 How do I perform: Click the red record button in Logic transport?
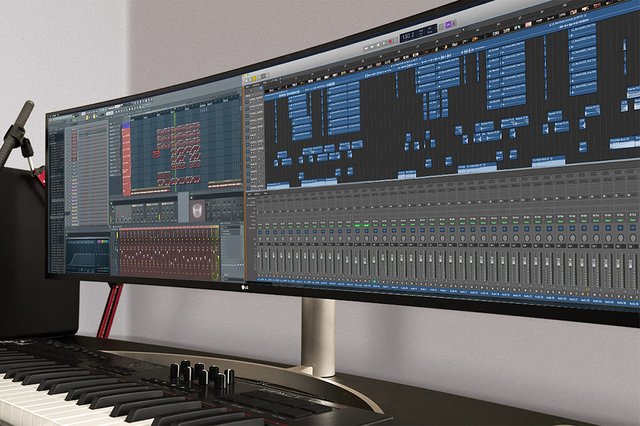[391, 42]
